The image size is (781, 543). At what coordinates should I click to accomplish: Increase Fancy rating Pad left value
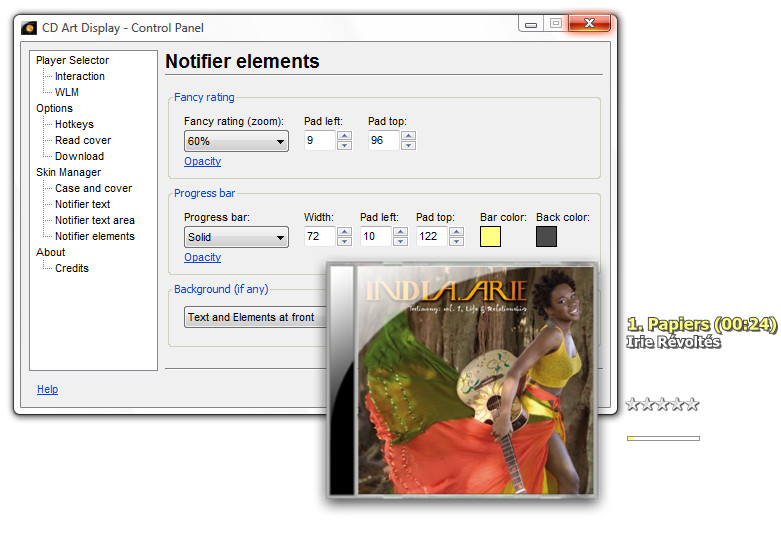coord(344,136)
